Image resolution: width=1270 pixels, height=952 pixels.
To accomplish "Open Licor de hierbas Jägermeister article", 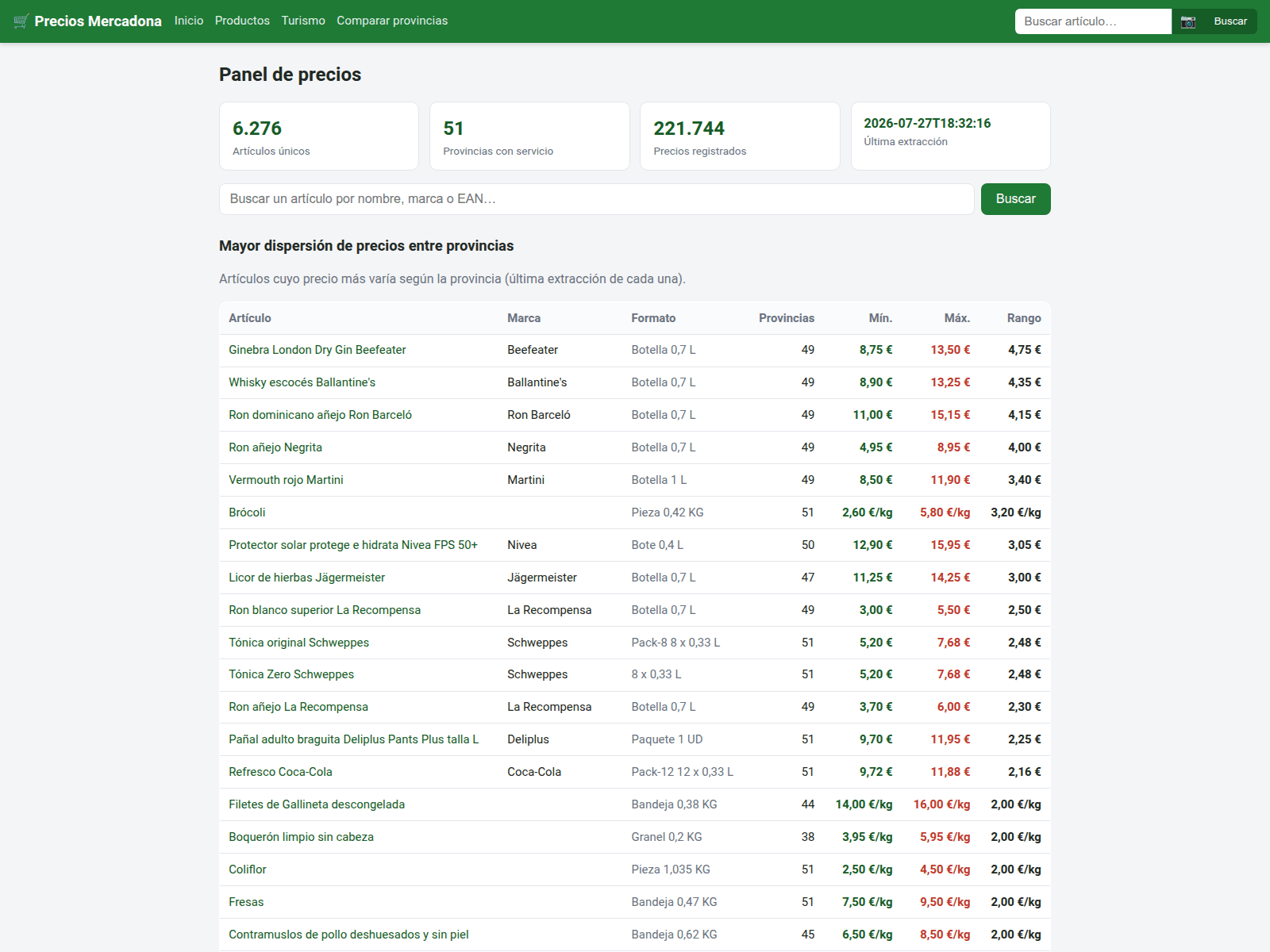I will (306, 578).
